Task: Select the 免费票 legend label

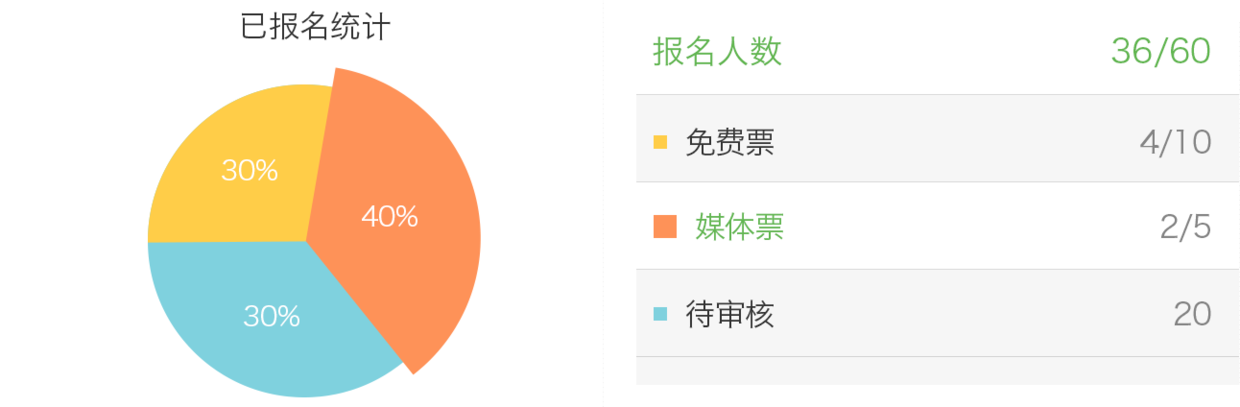Action: [730, 143]
